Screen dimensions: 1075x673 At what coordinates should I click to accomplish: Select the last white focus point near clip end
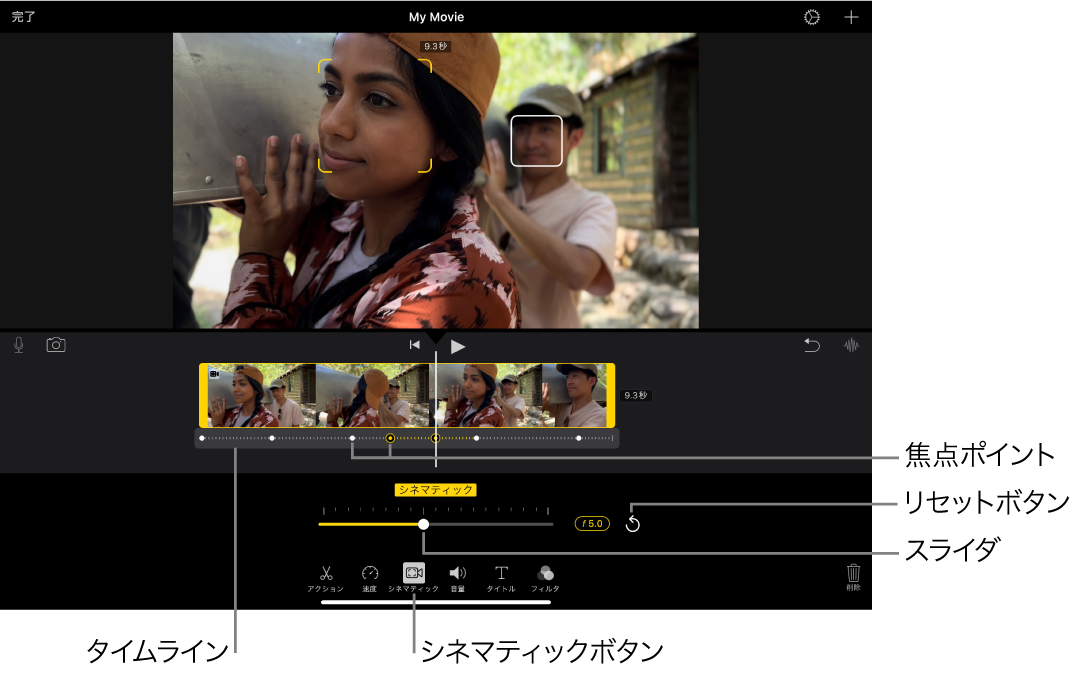click(579, 438)
